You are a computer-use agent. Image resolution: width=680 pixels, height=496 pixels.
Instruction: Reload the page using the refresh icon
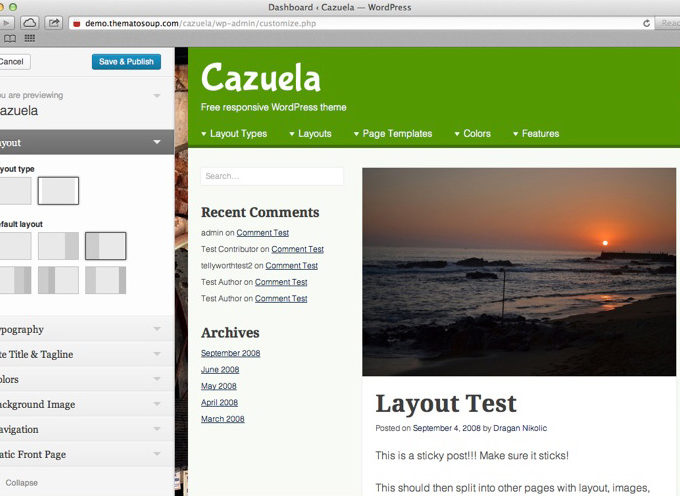coord(647,22)
